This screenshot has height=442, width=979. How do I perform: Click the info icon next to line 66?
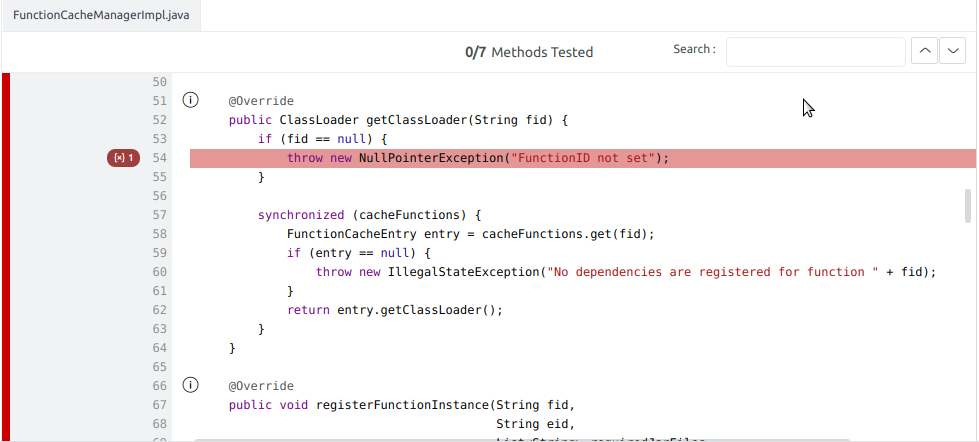(189, 385)
